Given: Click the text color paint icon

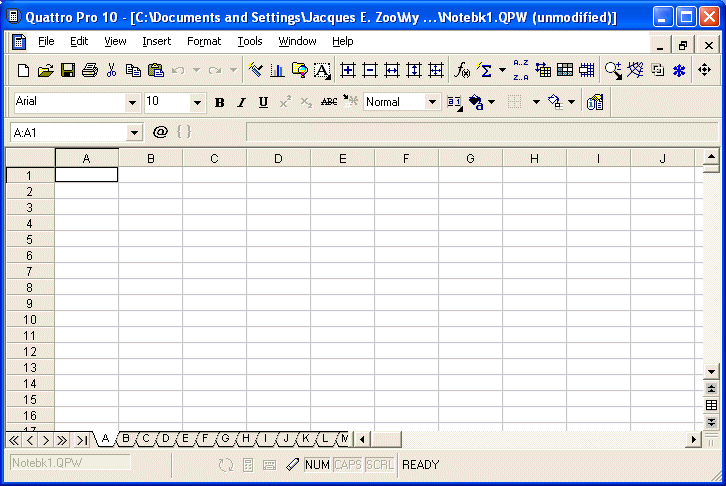Looking at the screenshot, I should click(476, 102).
